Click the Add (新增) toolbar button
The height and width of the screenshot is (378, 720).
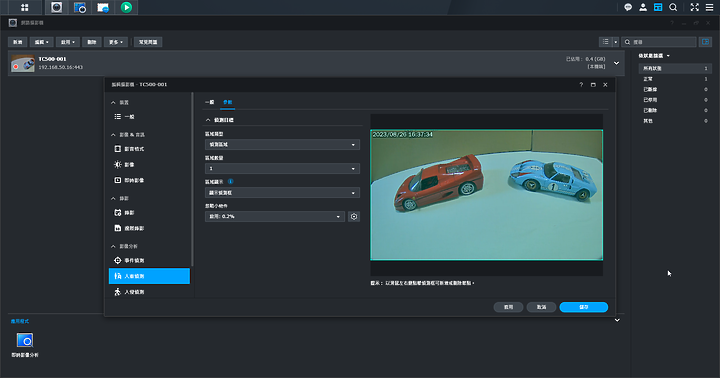[x=17, y=42]
